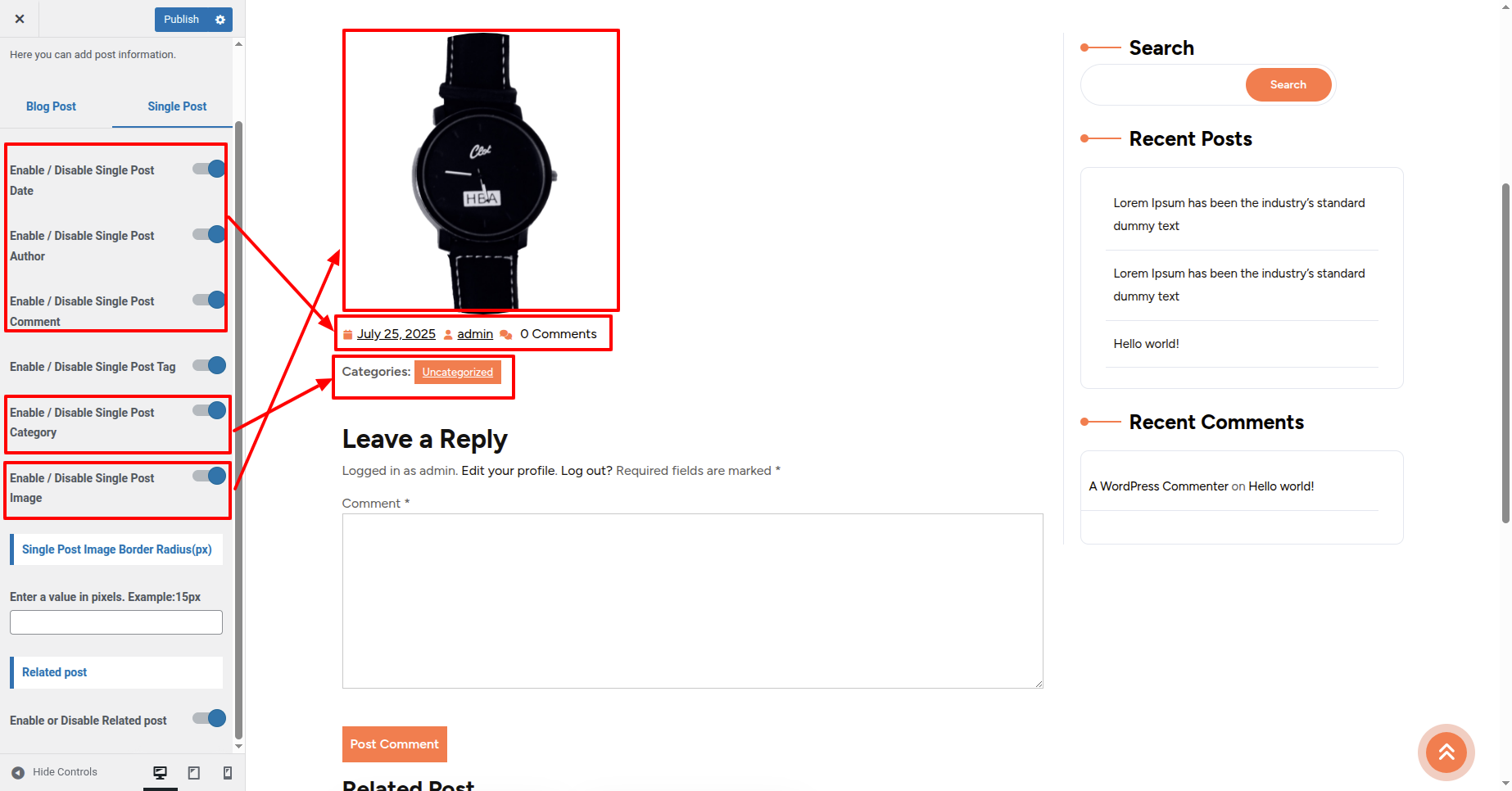
Task: Focus the image border radius input field
Action: point(116,622)
